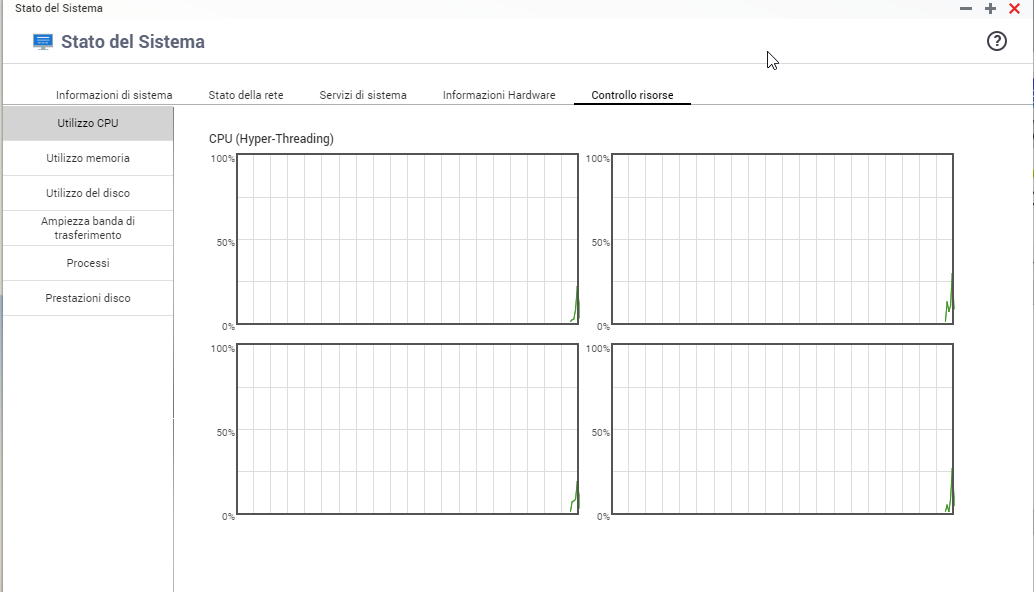1034x592 pixels.
Task: Click the Controllo risorse tab
Action: 632,95
